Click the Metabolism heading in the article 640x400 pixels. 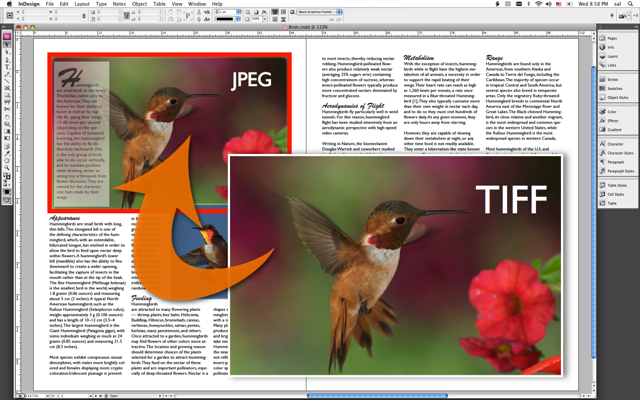[x=419, y=58]
